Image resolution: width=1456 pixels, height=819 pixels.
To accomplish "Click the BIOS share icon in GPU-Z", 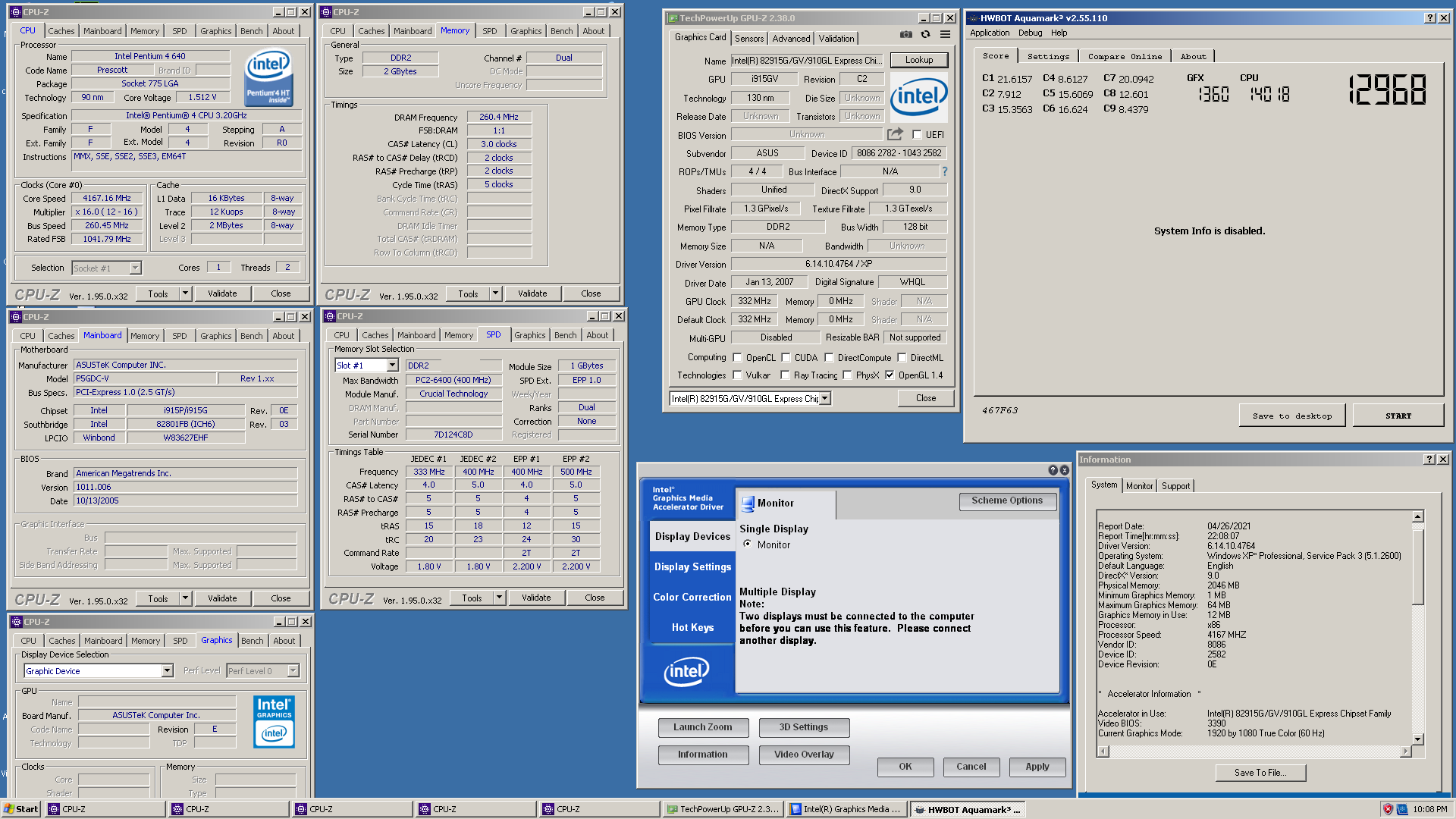I will [896, 134].
